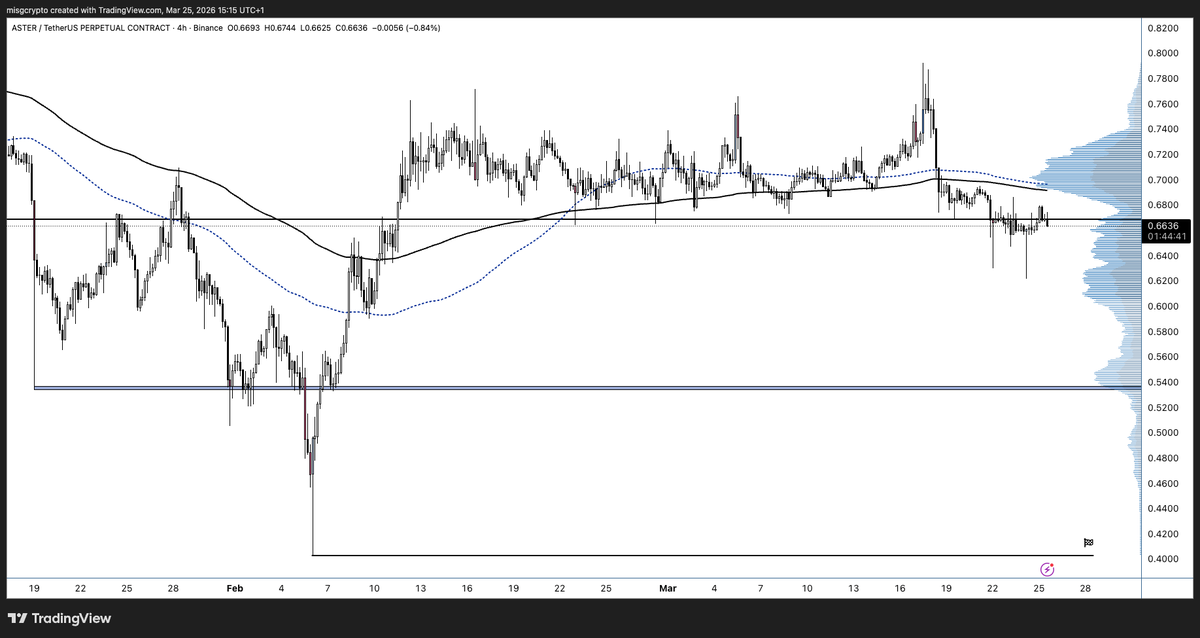Select the horizontal line at the 0.40 low
Screen dimensions: 1200x638
[x=703, y=555]
